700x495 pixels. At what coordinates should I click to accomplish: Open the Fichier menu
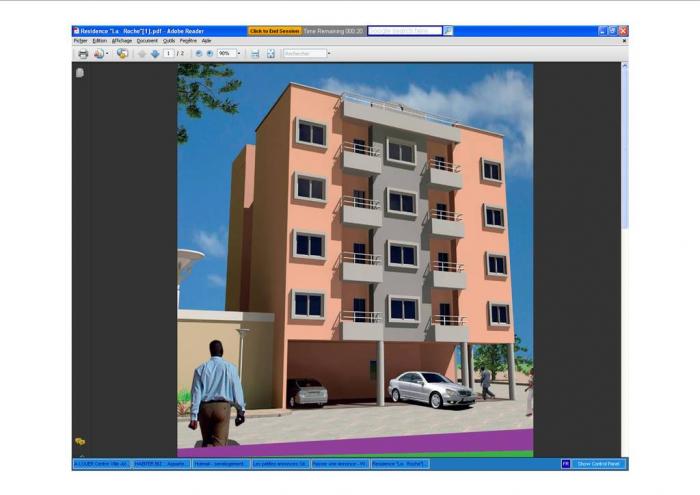tap(80, 41)
